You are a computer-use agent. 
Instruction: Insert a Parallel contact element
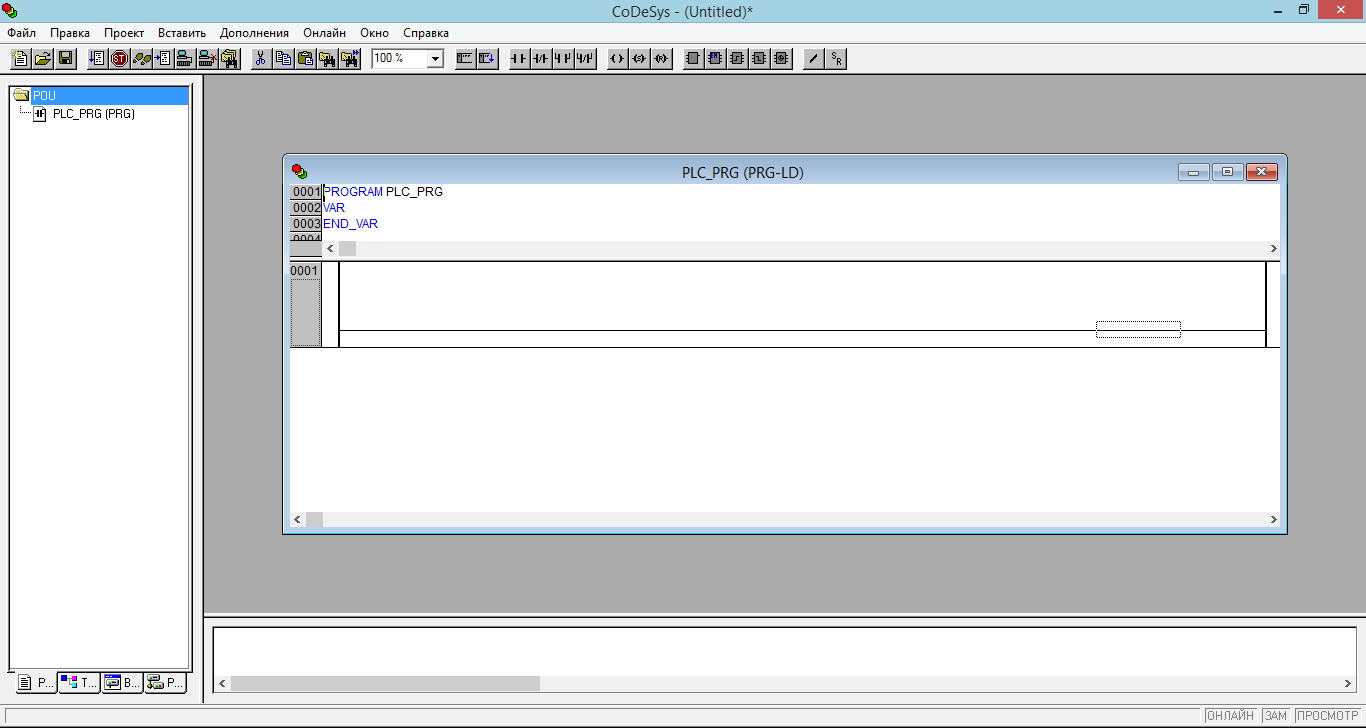point(563,59)
